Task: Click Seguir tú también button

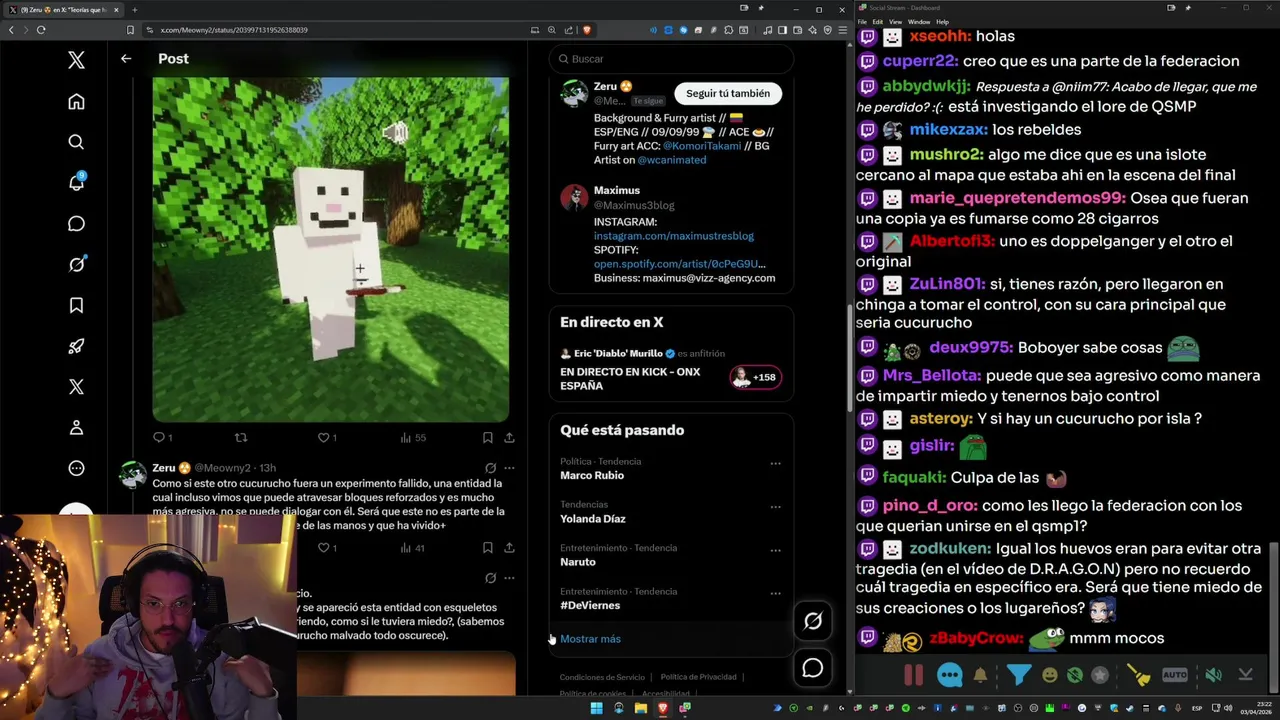Action: [728, 93]
